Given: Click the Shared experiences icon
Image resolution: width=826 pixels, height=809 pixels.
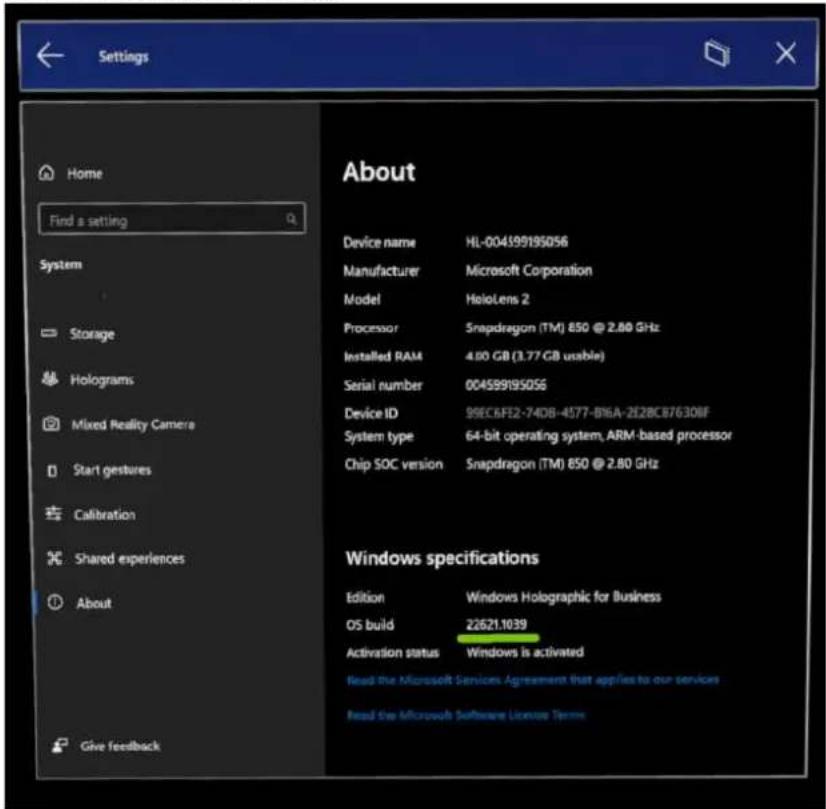Looking at the screenshot, I should (x=54, y=558).
